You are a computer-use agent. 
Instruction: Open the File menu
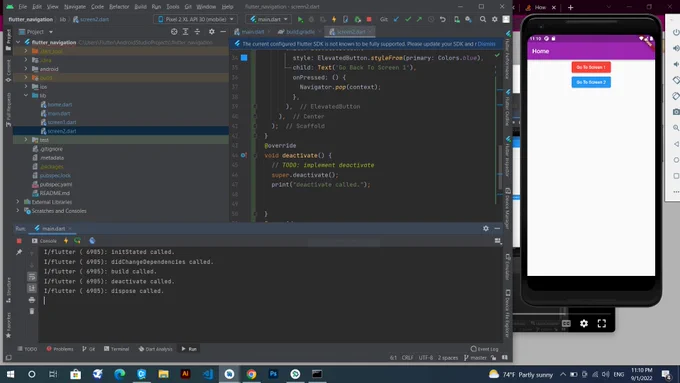[23, 7]
